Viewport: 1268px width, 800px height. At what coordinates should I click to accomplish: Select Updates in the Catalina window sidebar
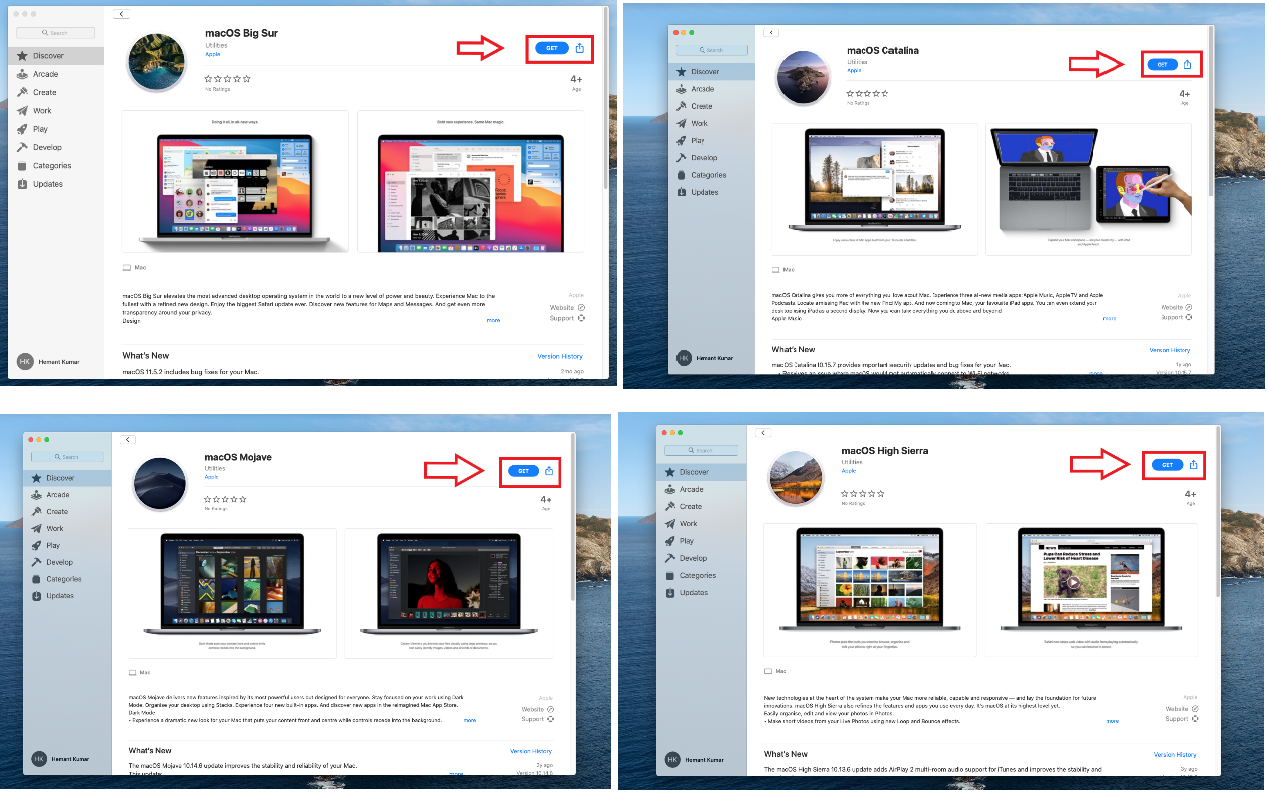(x=704, y=192)
